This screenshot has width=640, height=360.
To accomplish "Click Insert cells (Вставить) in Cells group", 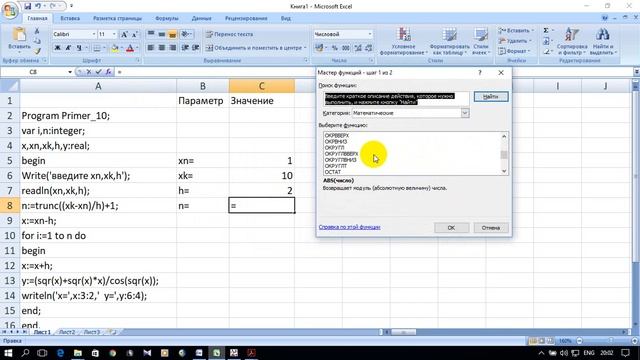I will tap(516, 31).
